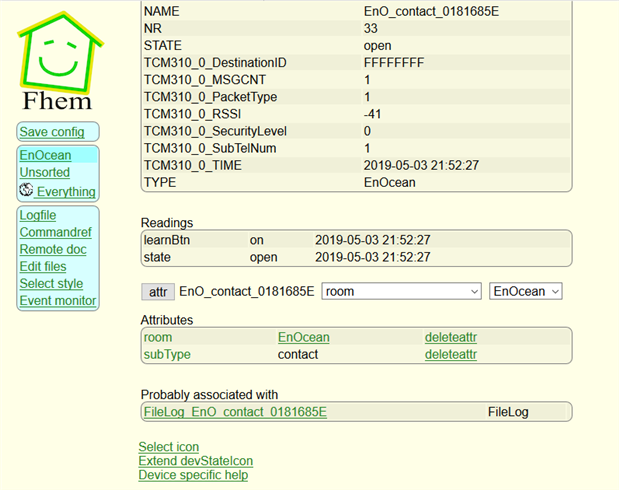Screen dimensions: 619x490
Task: Open the Save config link
Action: (52, 132)
